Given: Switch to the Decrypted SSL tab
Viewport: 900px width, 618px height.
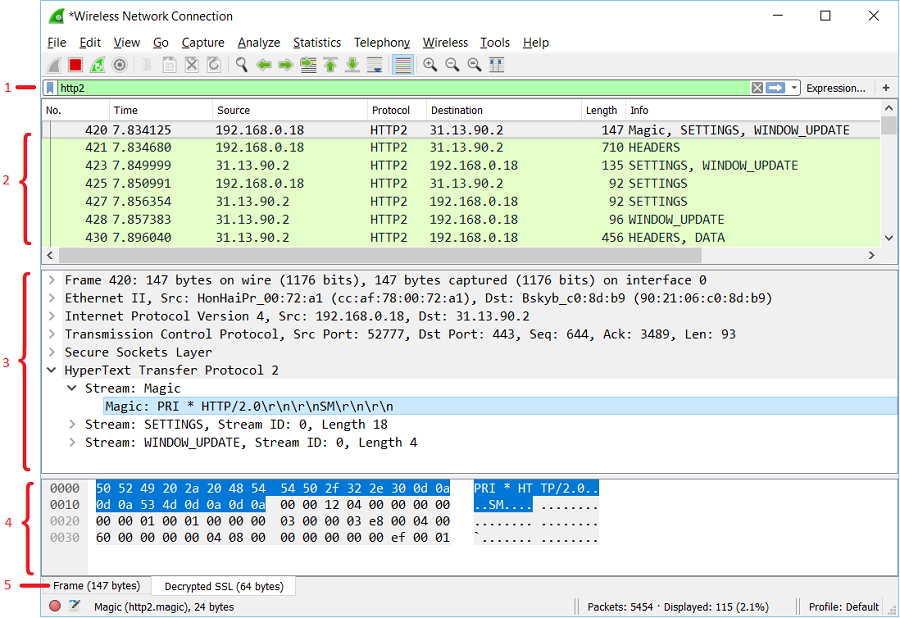Looking at the screenshot, I should tap(224, 586).
